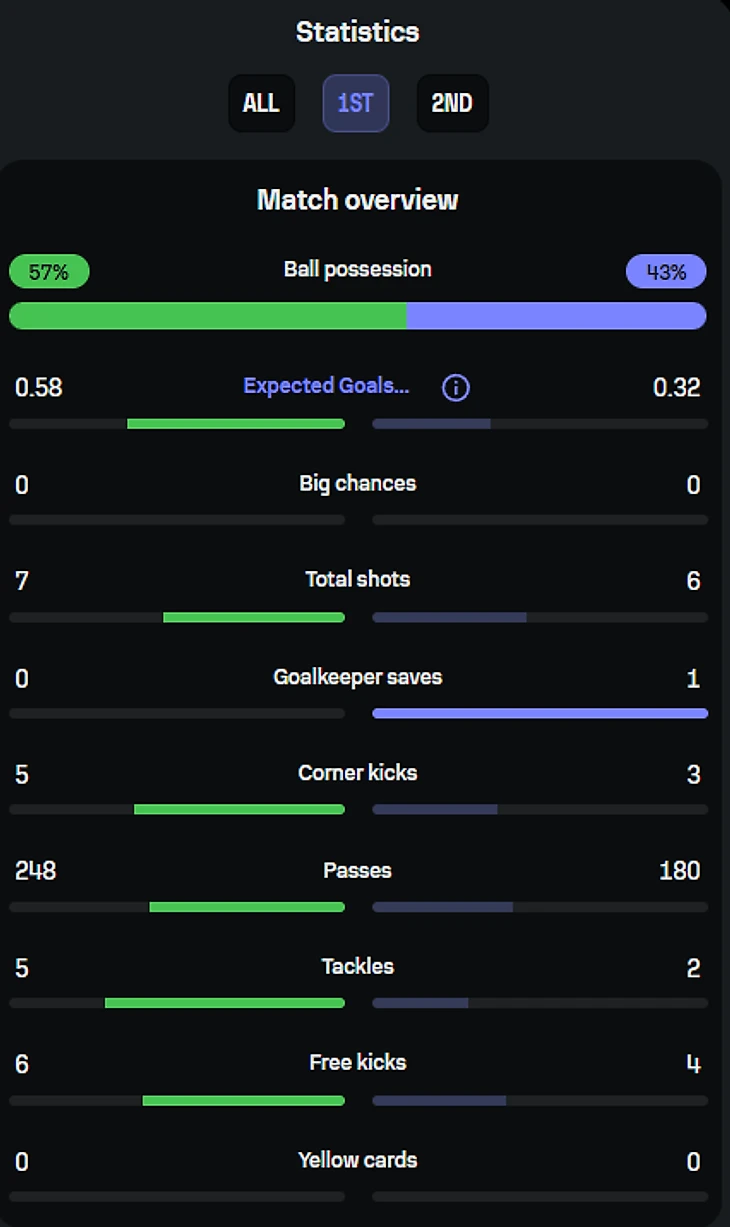Viewport: 730px width, 1227px height.
Task: Click the Corner kicks label
Action: pyautogui.click(x=357, y=773)
